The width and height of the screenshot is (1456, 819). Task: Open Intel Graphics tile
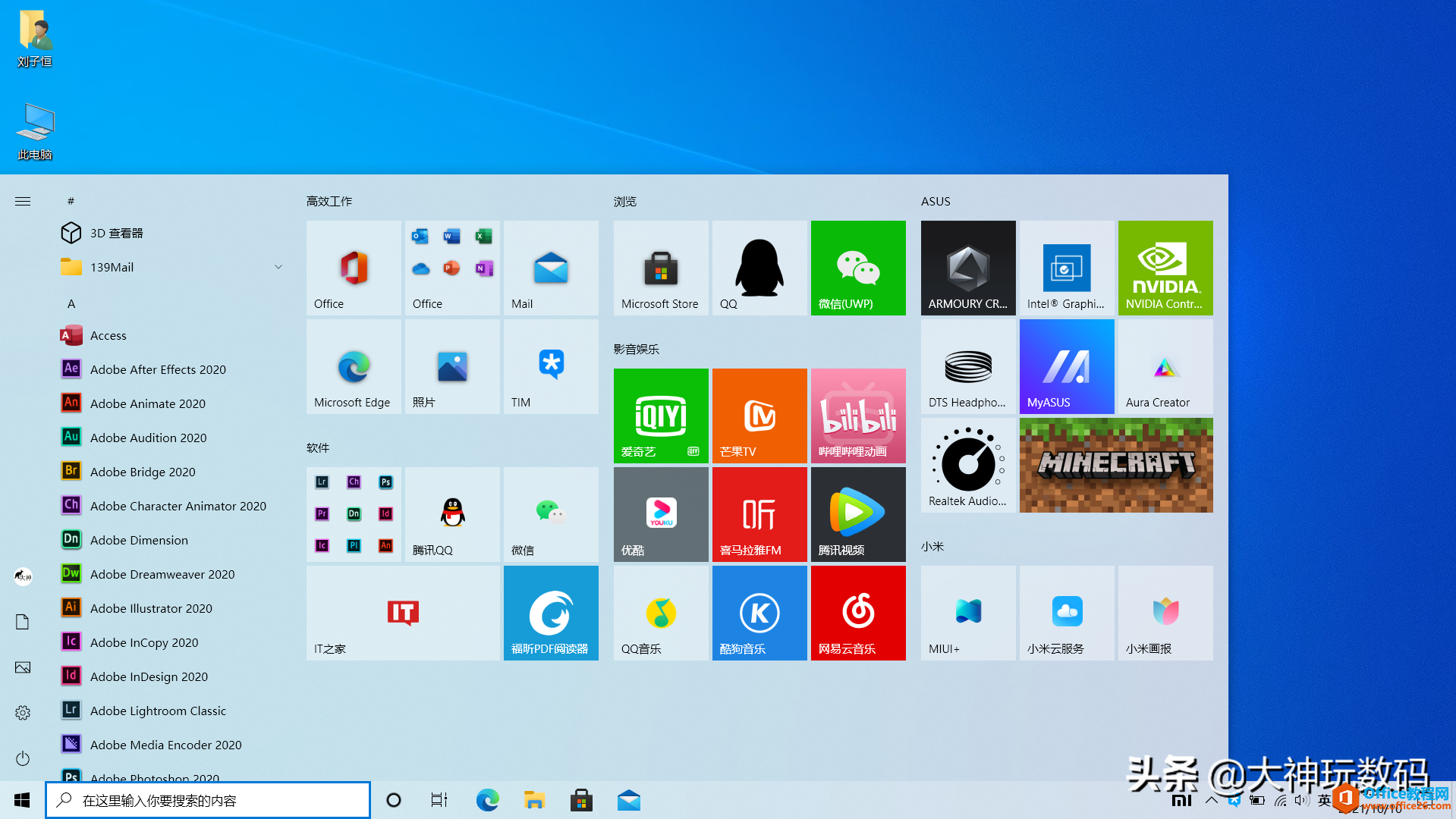tap(1067, 268)
